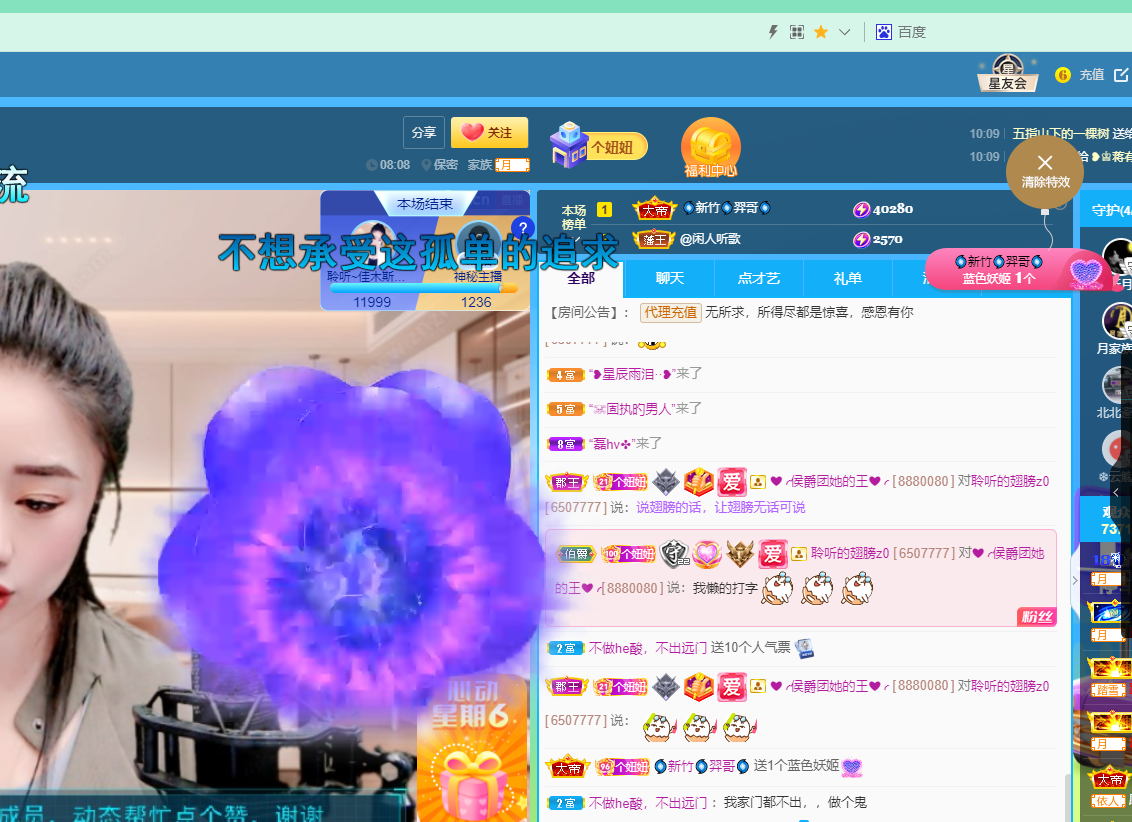Click the 粉丝 tag on highlighted message

click(1037, 616)
